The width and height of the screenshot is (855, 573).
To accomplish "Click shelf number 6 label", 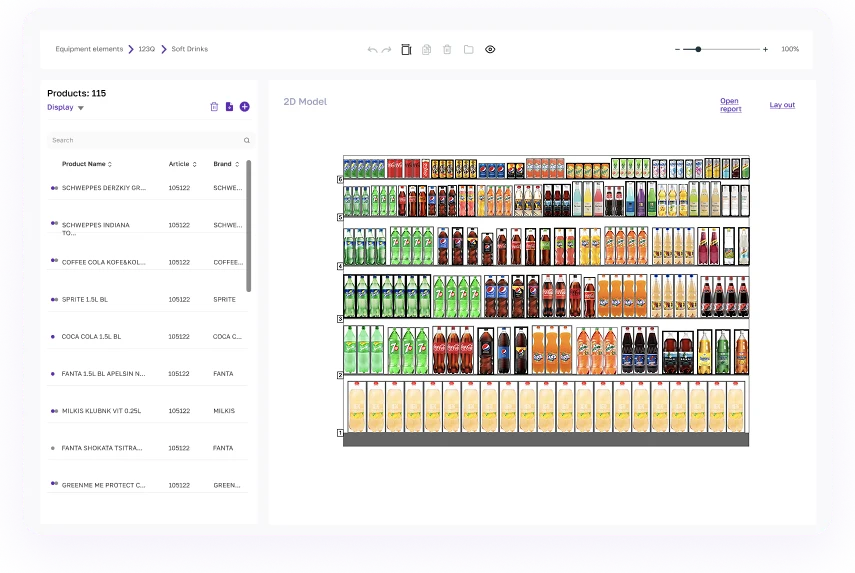I will (x=340, y=179).
